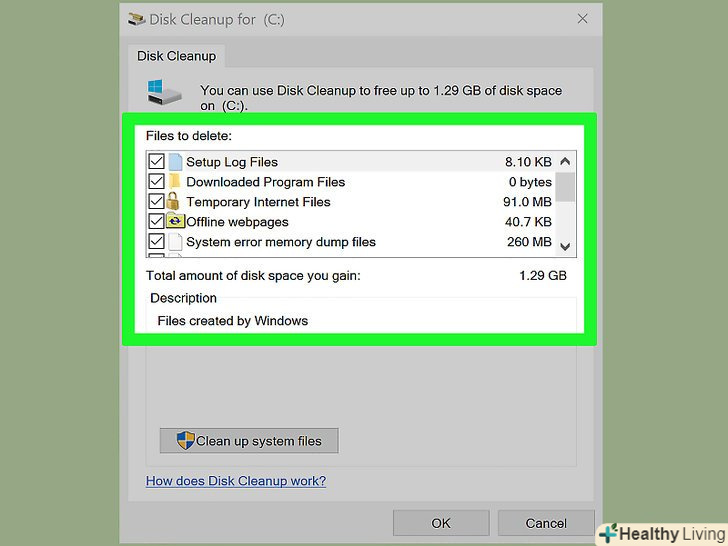Click the Downloaded Program Files folder icon

[175, 181]
